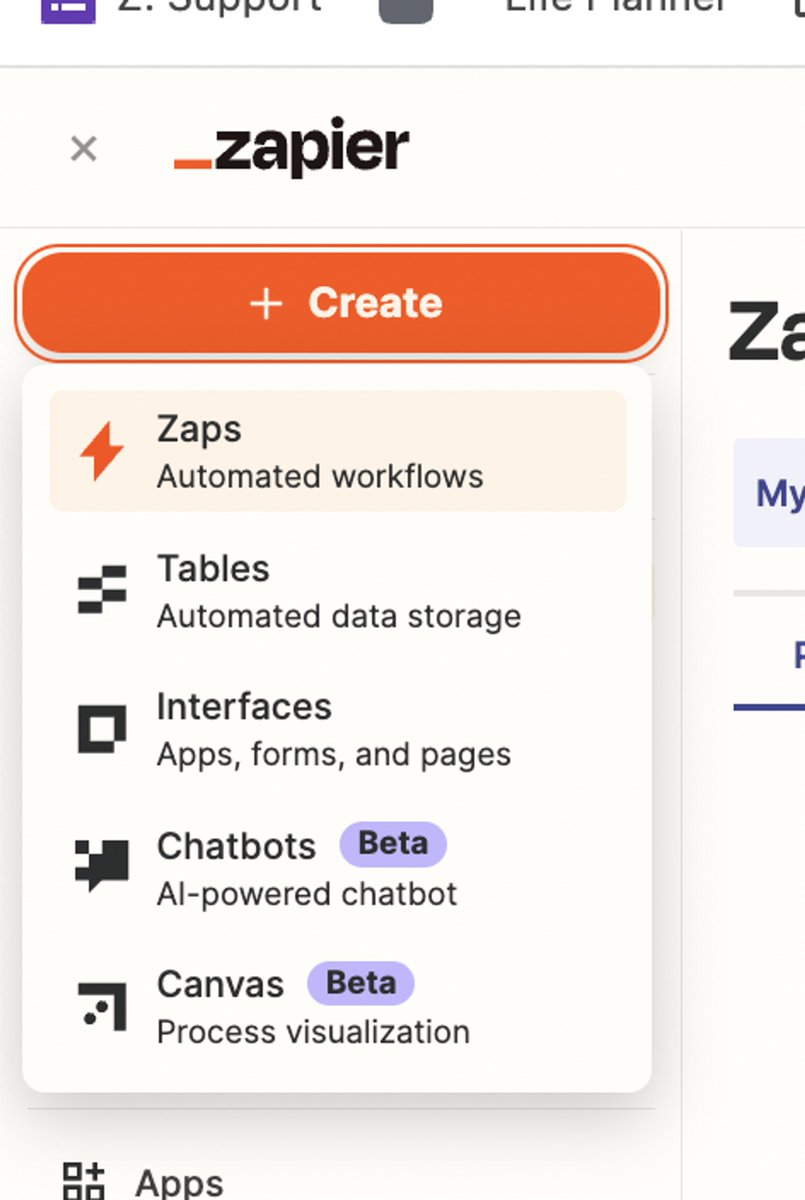This screenshot has width=805, height=1200.
Task: Click the 'Automated data storage' description text
Action: (x=339, y=615)
